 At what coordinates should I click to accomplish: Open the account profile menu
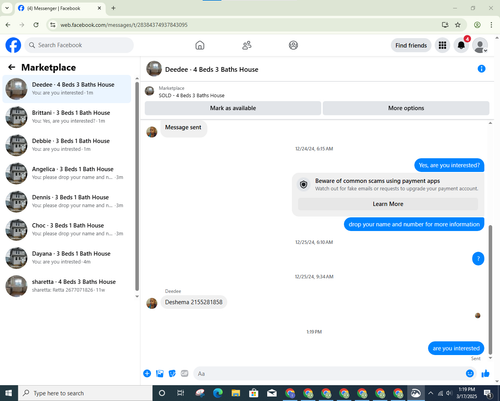pos(480,45)
